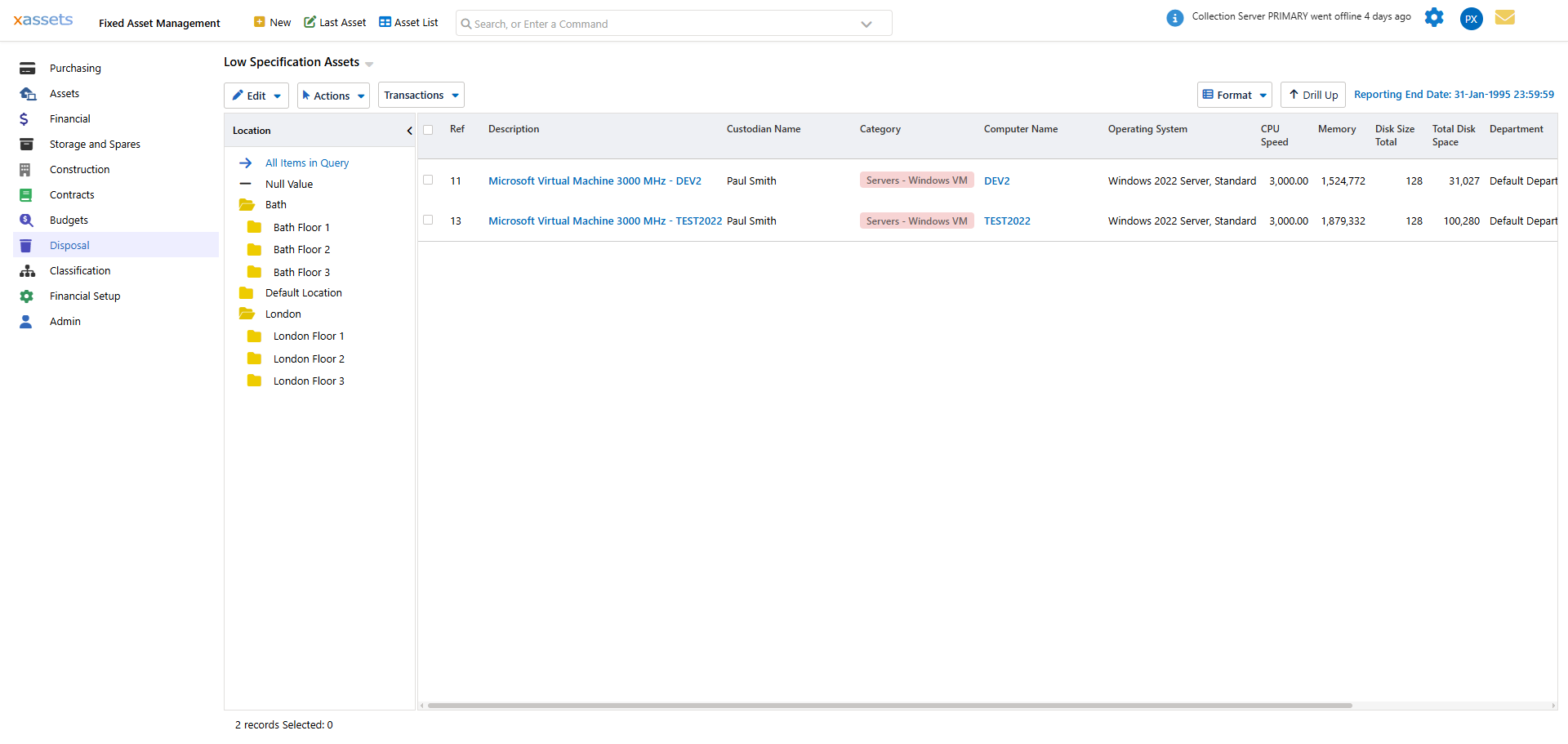Screen dimensions: 1568x744
Task: Open the mail envelope icon
Action: [x=1504, y=17]
